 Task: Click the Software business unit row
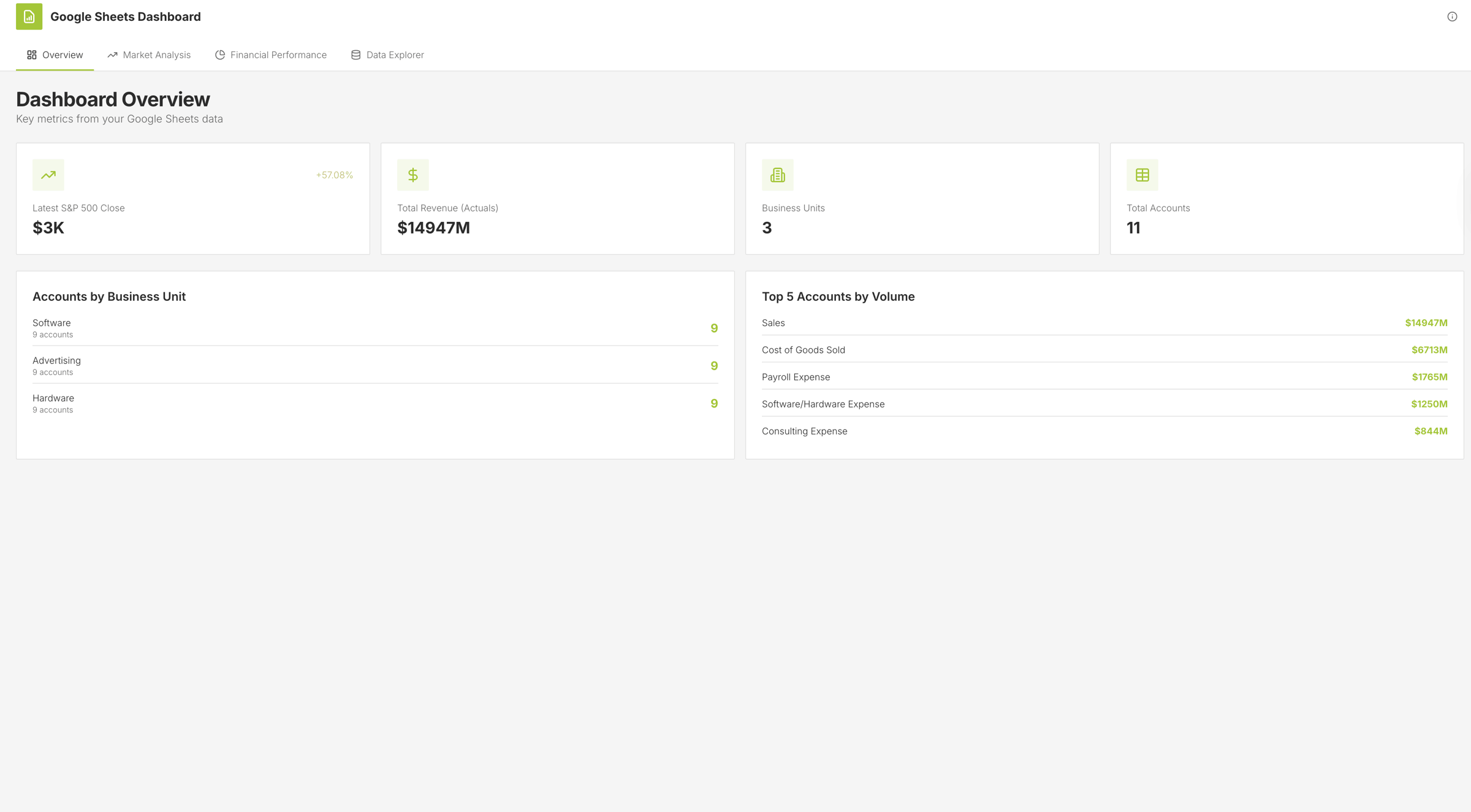(374, 328)
